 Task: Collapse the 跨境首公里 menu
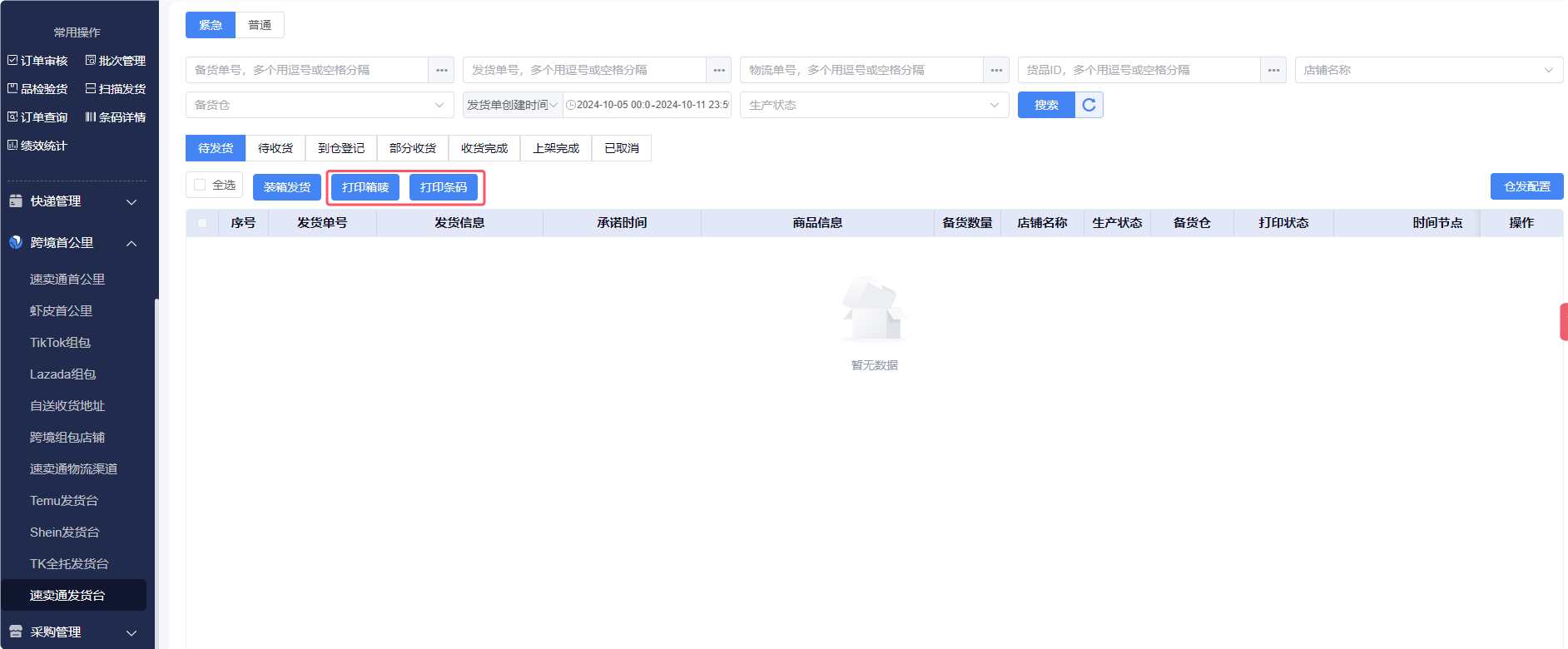(73, 243)
